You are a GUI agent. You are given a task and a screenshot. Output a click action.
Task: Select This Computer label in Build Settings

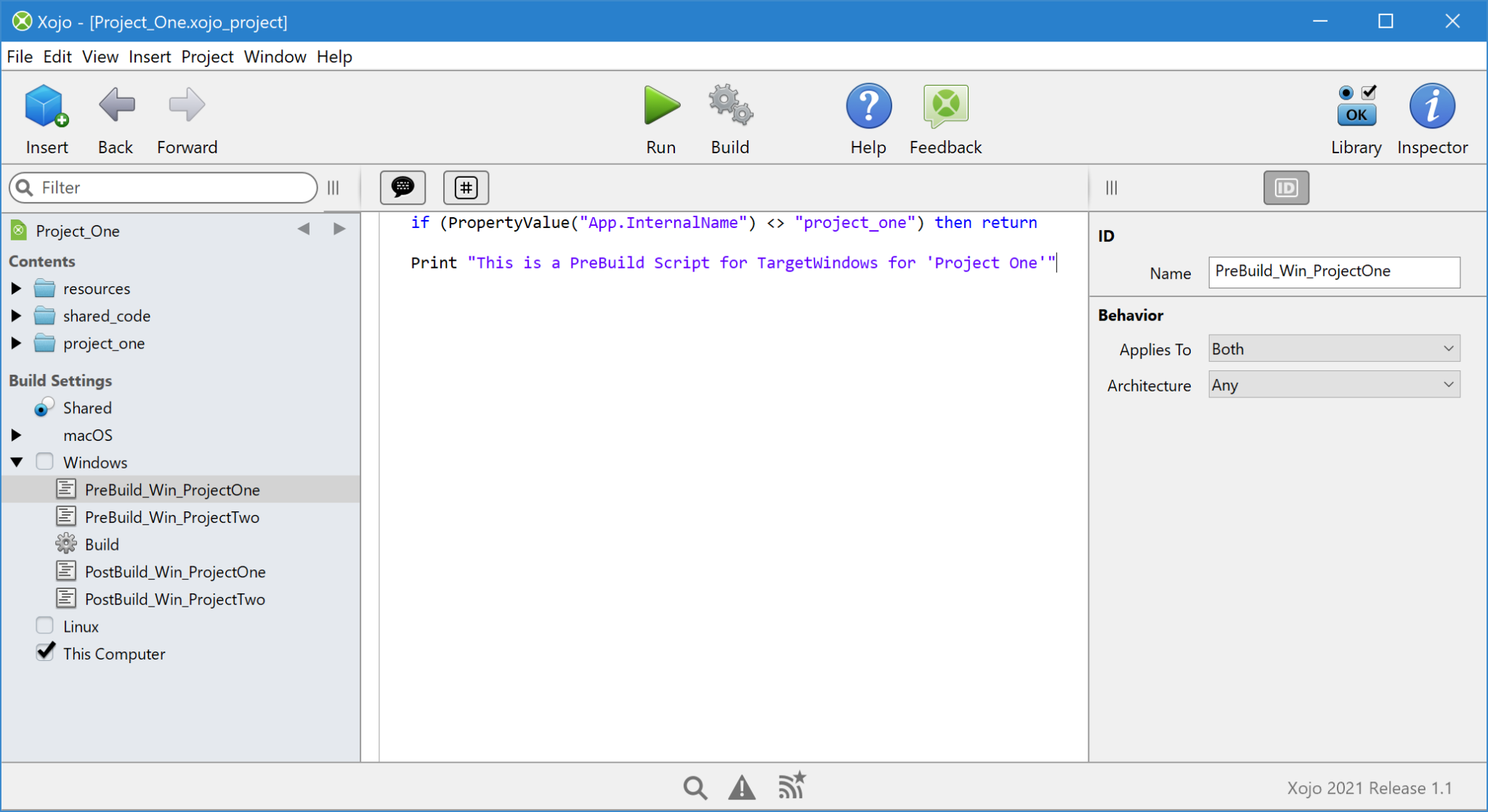(114, 654)
